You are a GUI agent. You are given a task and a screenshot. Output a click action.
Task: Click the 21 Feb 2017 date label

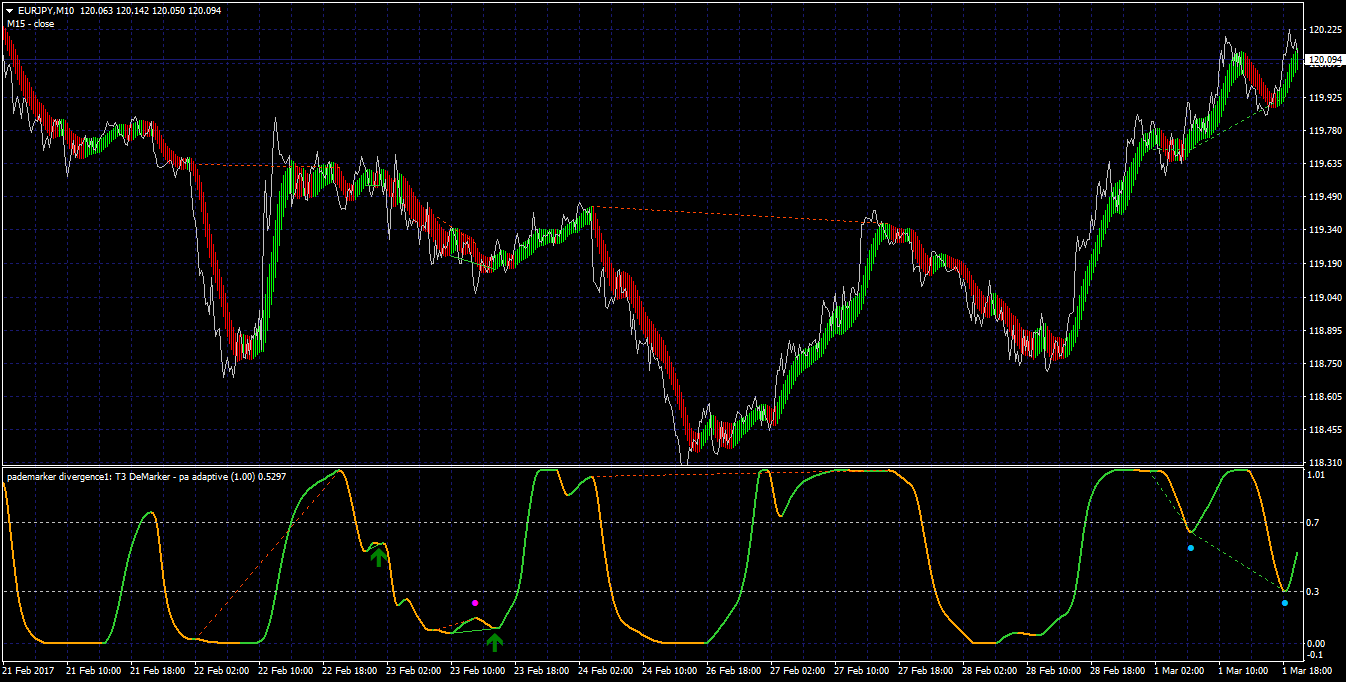30,671
